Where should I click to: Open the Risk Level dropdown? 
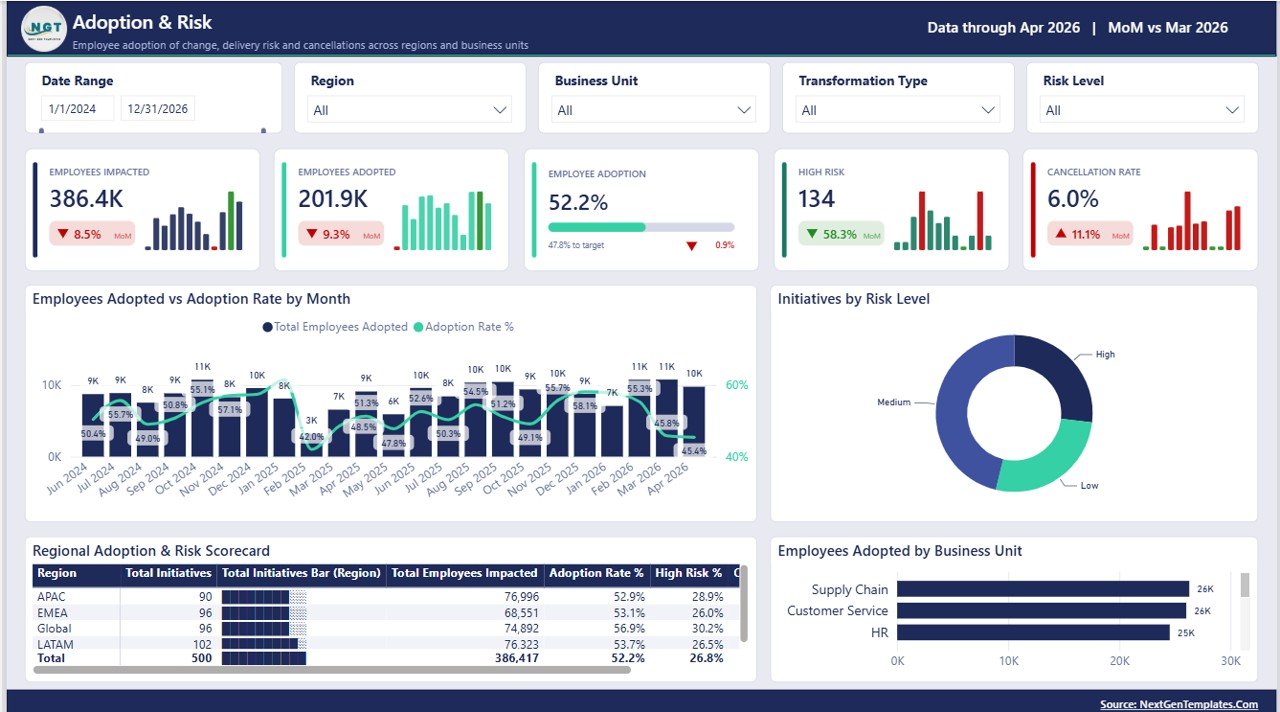(1142, 110)
